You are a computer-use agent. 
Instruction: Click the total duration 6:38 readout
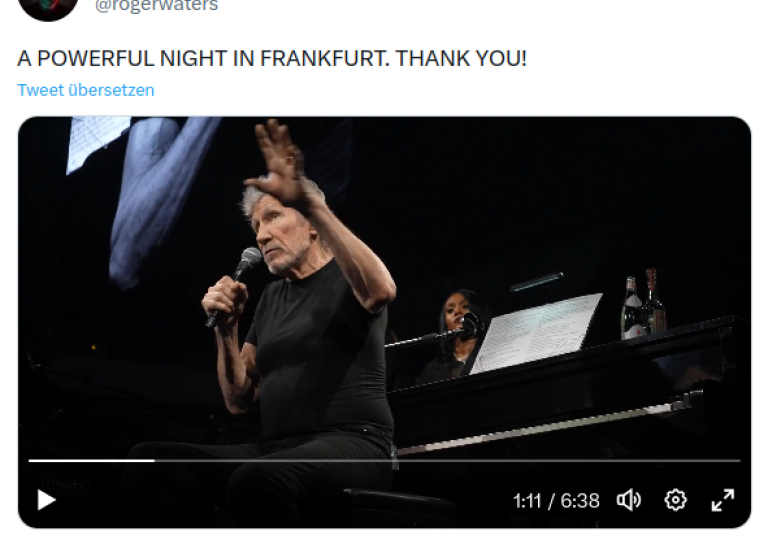click(x=580, y=501)
